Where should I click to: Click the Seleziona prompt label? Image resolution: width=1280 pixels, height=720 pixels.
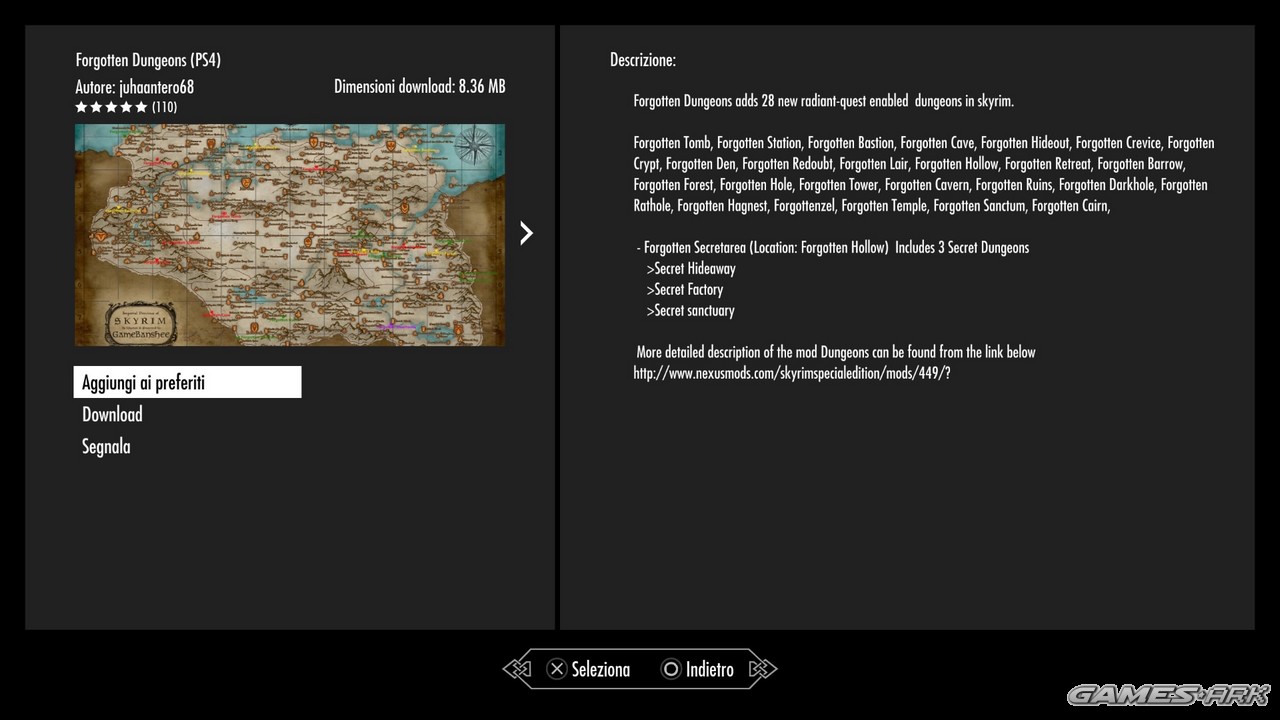(x=601, y=670)
